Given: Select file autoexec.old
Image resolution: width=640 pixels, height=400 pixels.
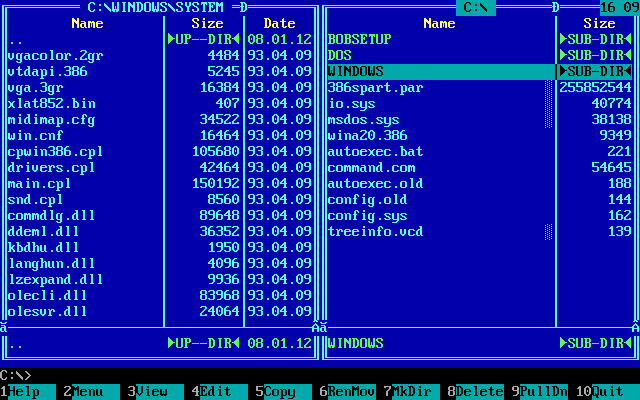Looking at the screenshot, I should (480, 183).
